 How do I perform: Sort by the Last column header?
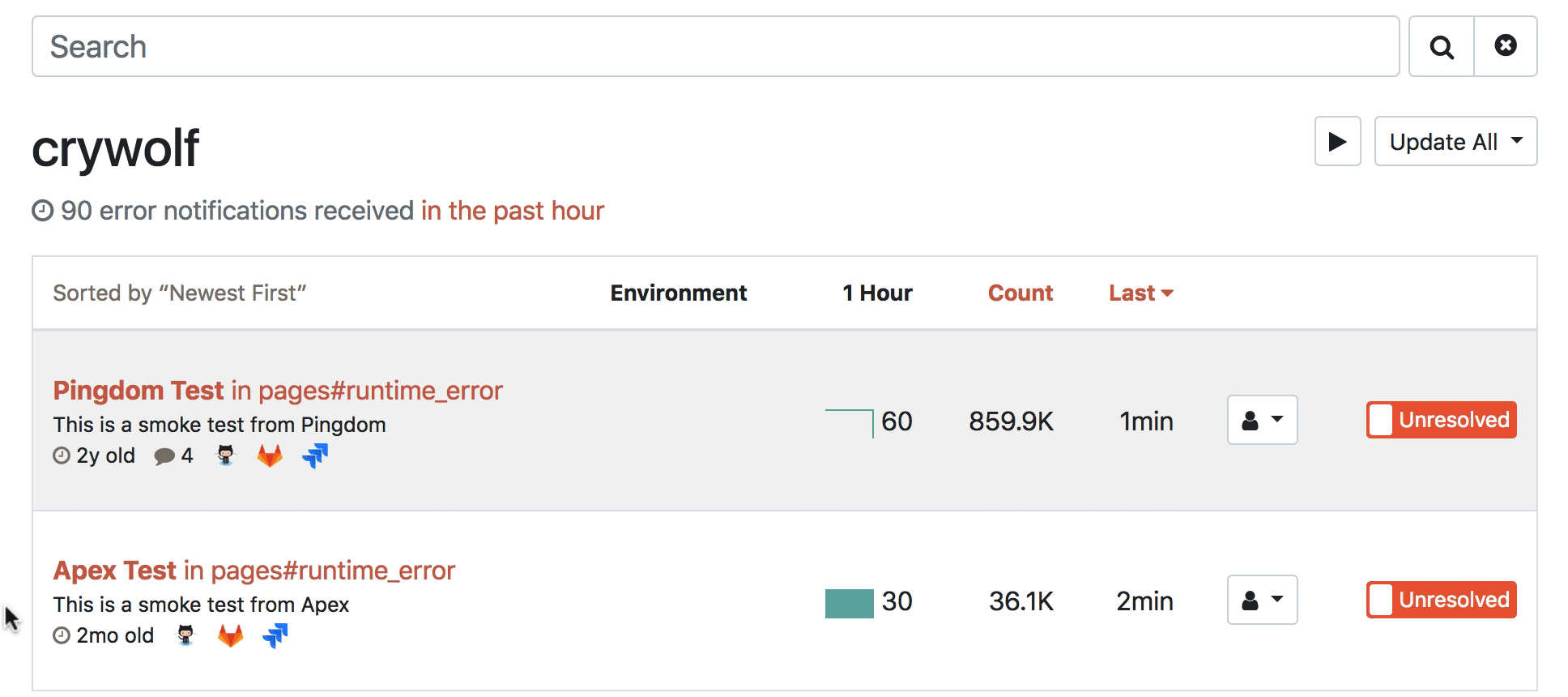[x=1140, y=293]
